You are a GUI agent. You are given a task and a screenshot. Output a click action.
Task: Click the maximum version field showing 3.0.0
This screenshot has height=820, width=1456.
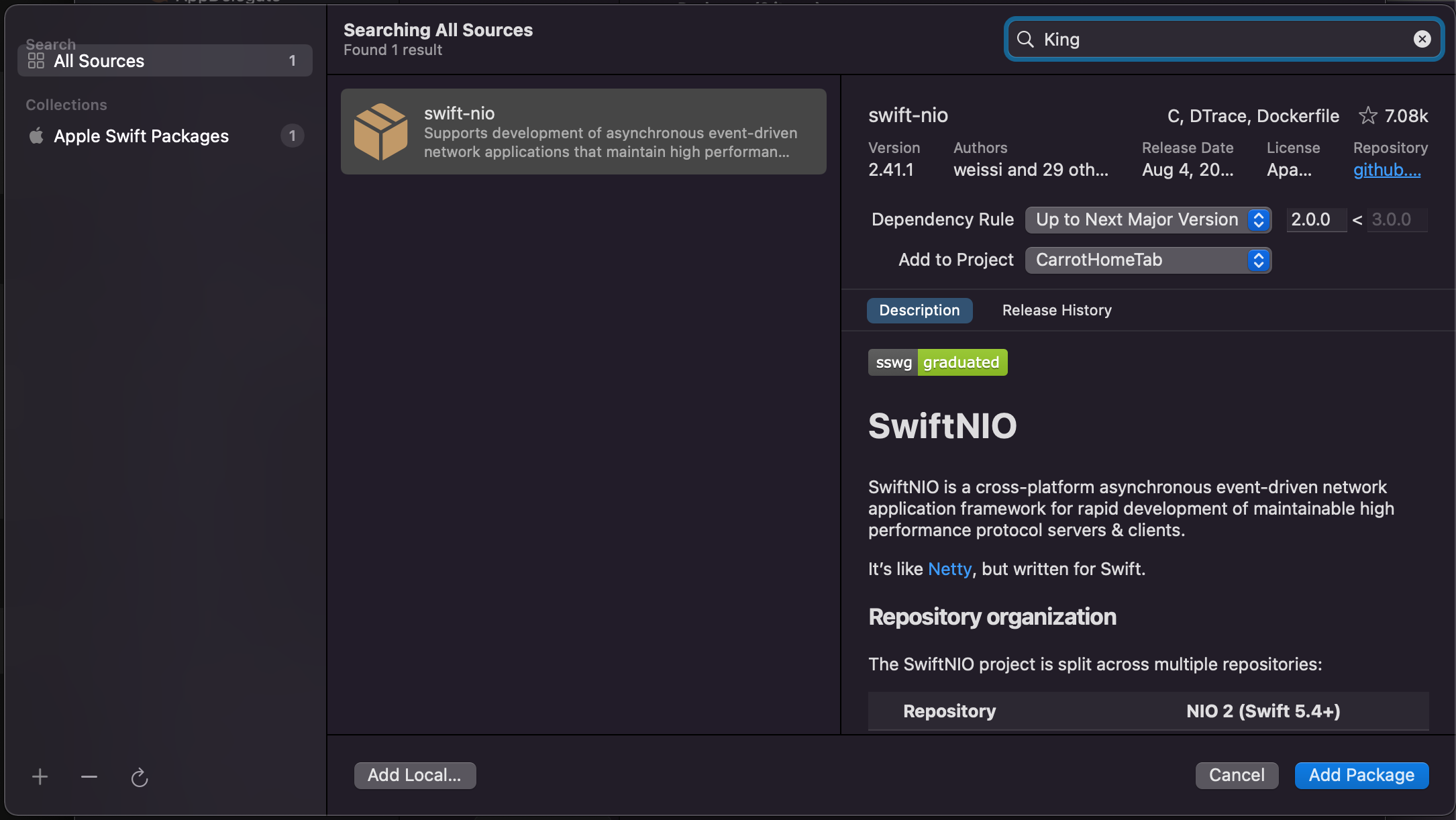coord(1398,219)
